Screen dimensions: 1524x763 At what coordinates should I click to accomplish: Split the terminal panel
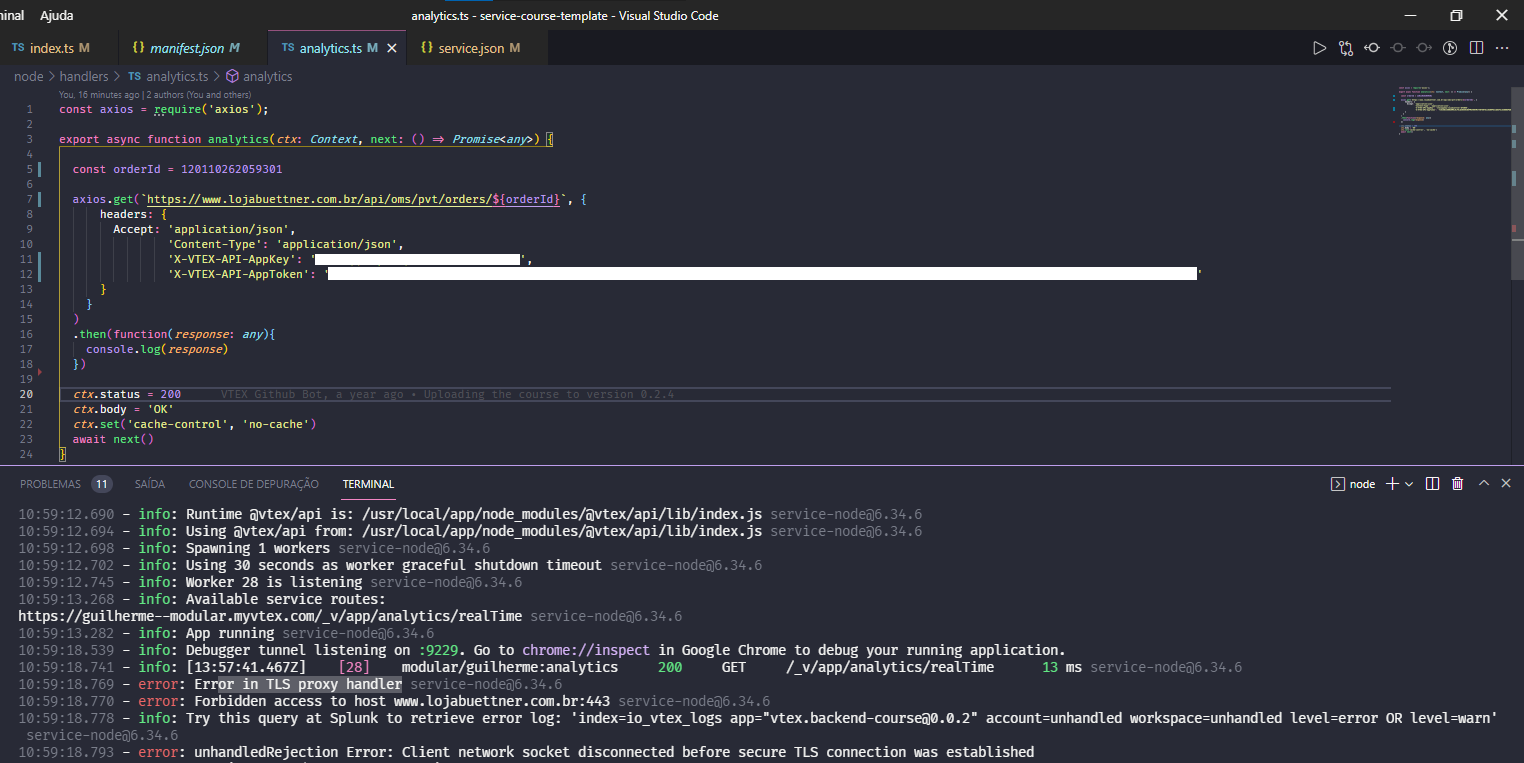(1432, 484)
